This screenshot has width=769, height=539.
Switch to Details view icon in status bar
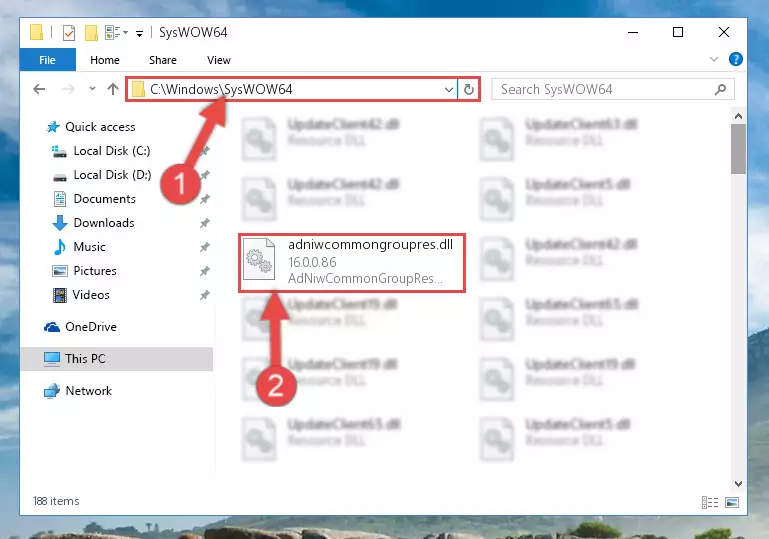pyautogui.click(x=710, y=502)
